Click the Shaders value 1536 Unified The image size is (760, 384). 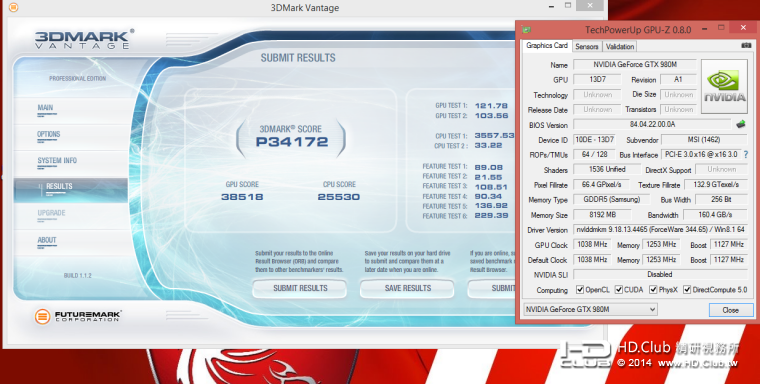point(607,169)
